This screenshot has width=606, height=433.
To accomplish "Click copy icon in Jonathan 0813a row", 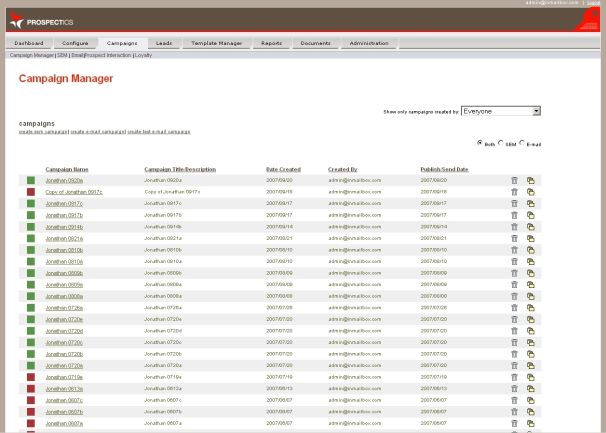I will point(531,388).
